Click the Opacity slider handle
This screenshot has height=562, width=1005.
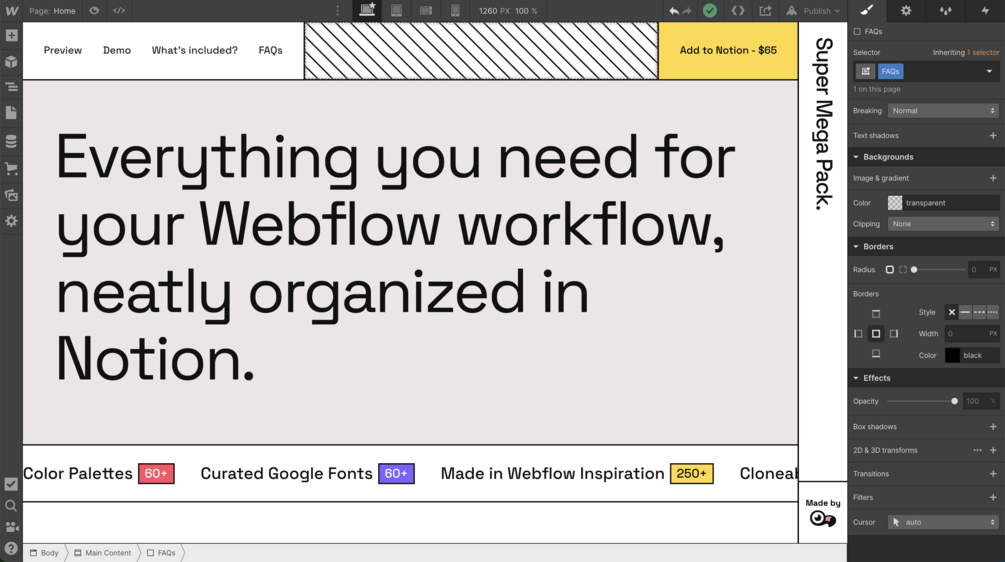(954, 401)
